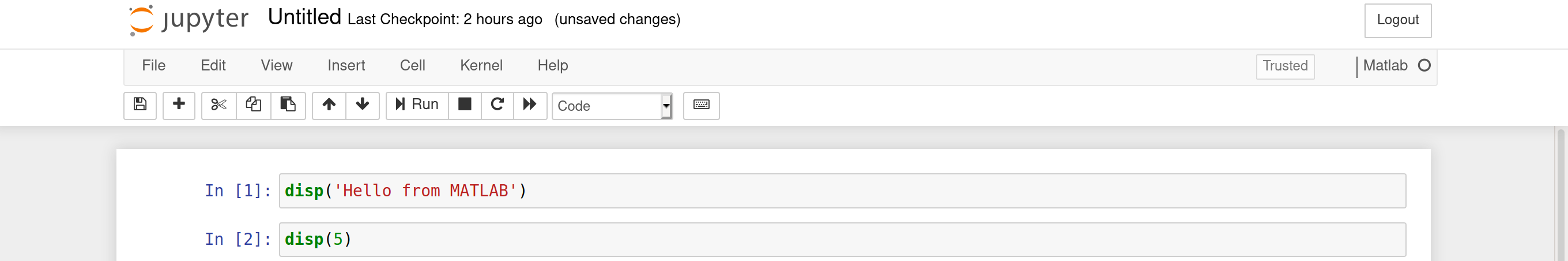Rename the notebook via the Untitled title
The image size is (1568, 261).
pyautogui.click(x=304, y=18)
